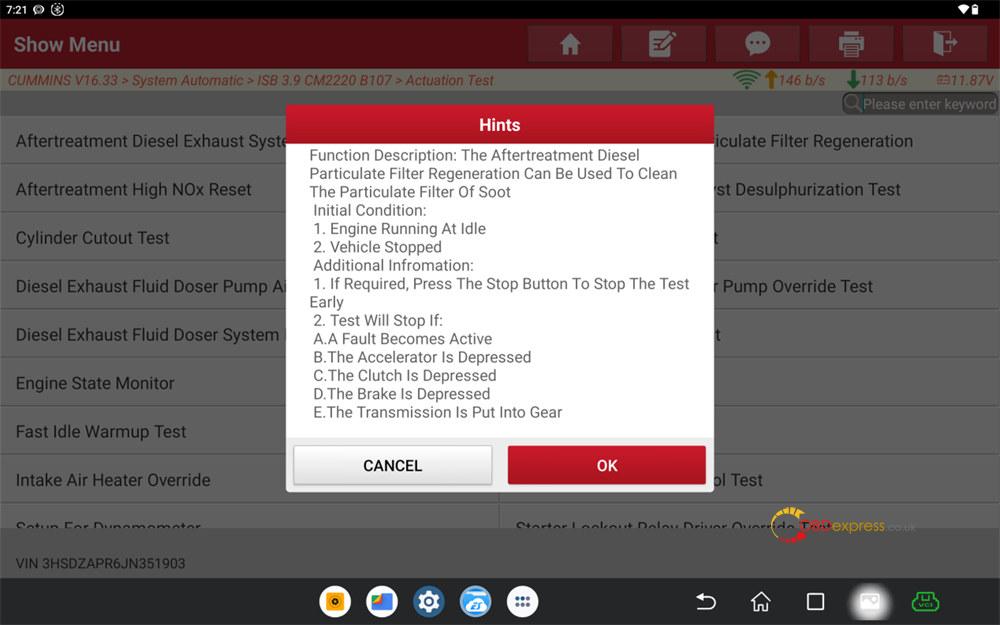Tap the Android home navigation icon
Screen dimensions: 1000x625
760,601
